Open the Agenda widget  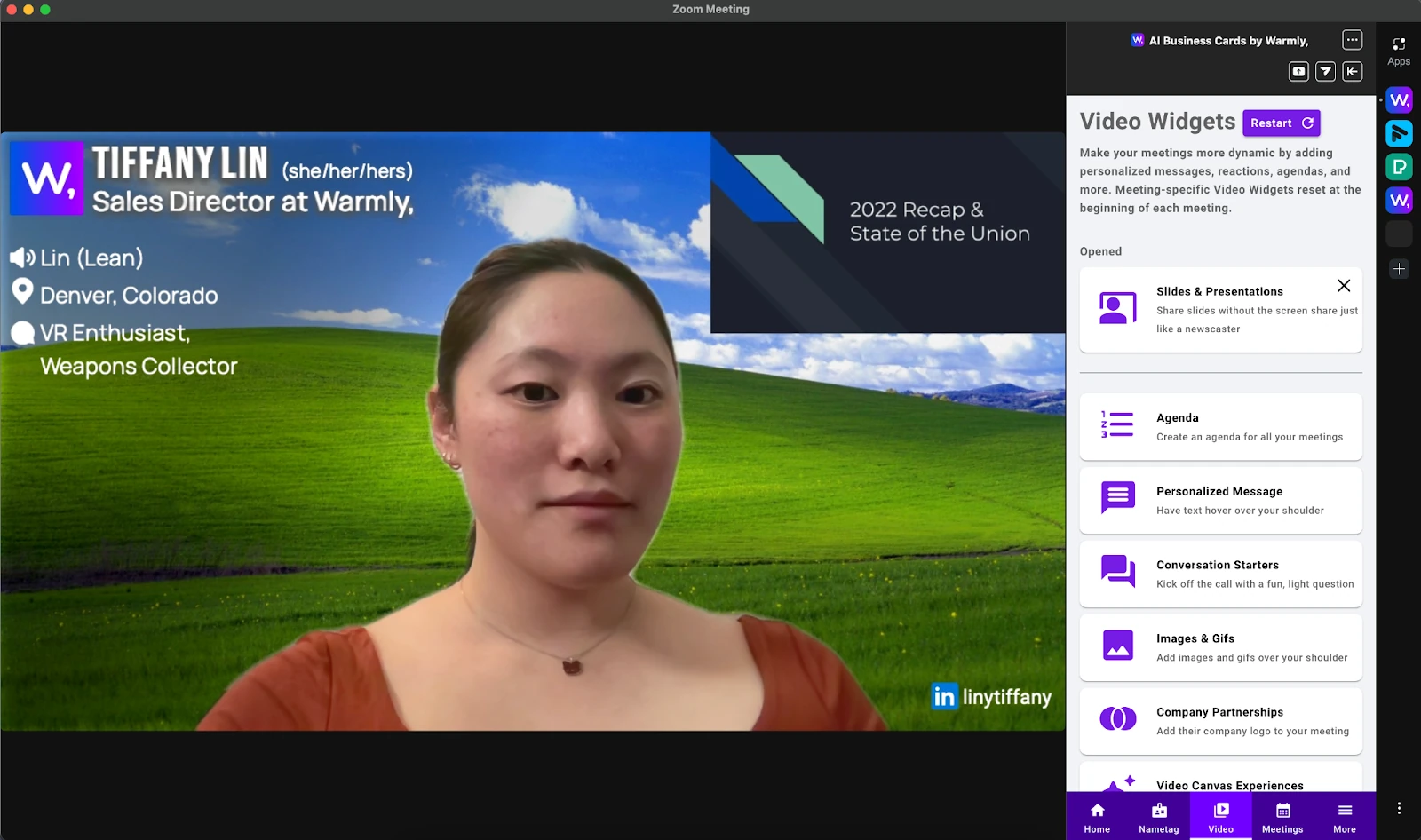1220,427
